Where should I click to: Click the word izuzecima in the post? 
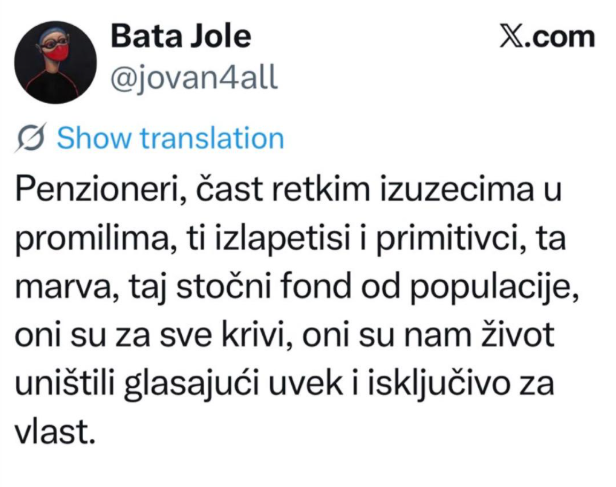(457, 189)
